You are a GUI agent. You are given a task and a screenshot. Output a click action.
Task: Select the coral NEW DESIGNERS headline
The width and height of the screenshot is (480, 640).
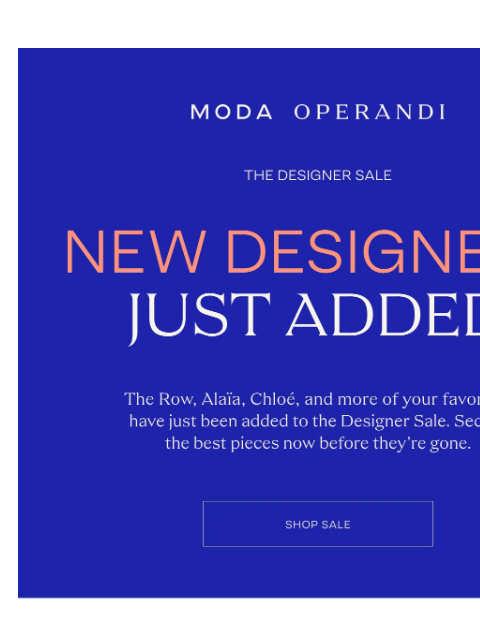click(x=273, y=252)
